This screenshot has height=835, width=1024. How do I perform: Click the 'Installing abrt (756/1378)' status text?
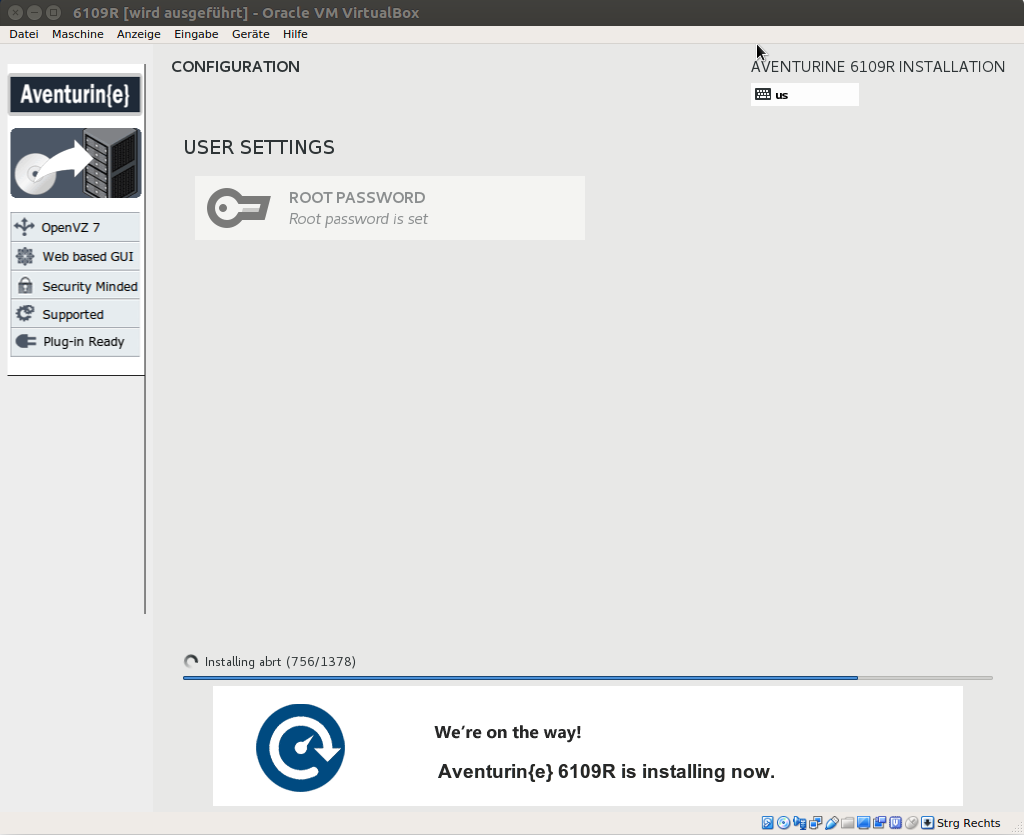tap(280, 661)
